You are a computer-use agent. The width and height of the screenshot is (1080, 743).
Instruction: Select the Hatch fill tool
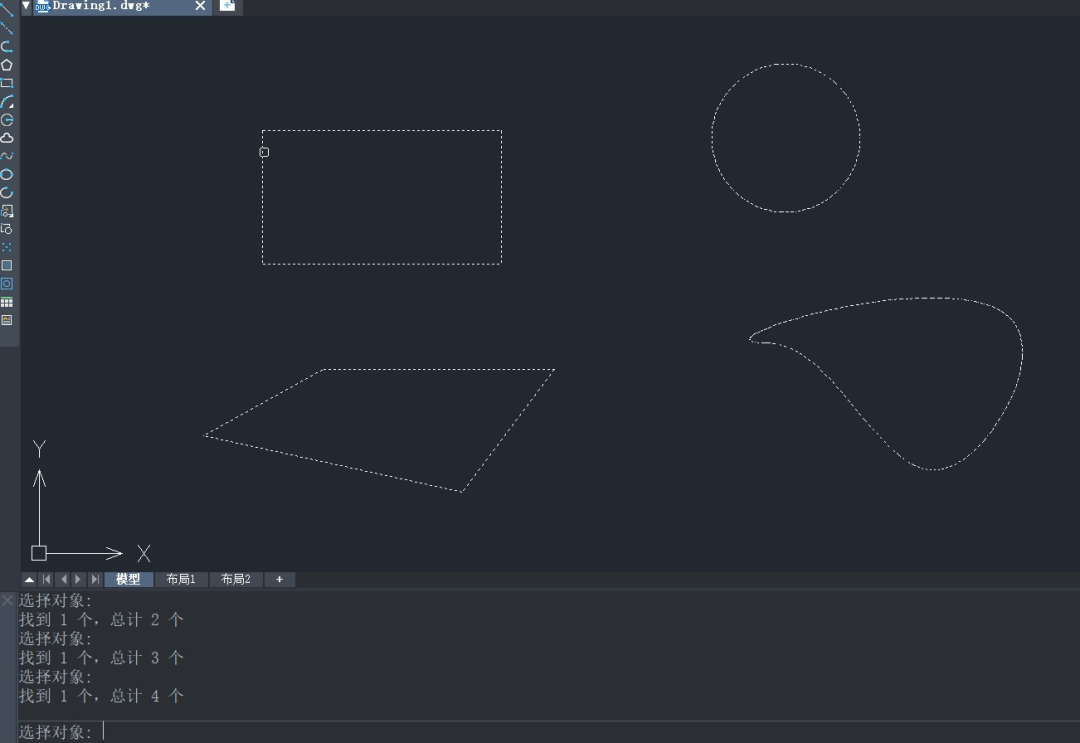coord(7,265)
